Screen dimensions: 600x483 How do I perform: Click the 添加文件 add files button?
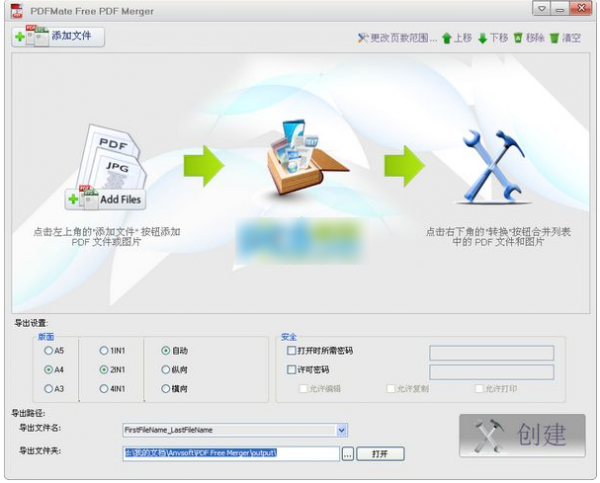click(x=58, y=37)
